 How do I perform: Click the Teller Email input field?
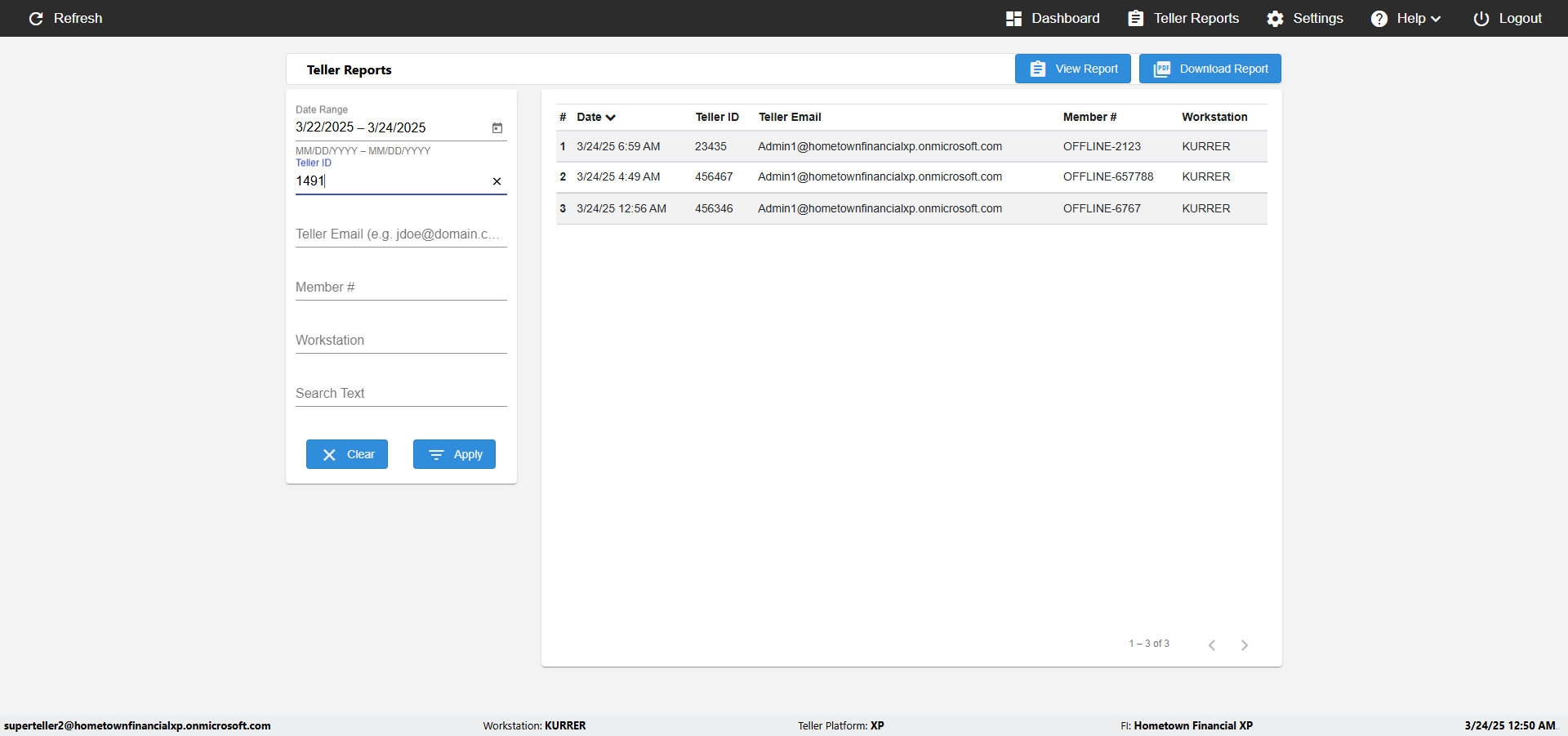(401, 234)
